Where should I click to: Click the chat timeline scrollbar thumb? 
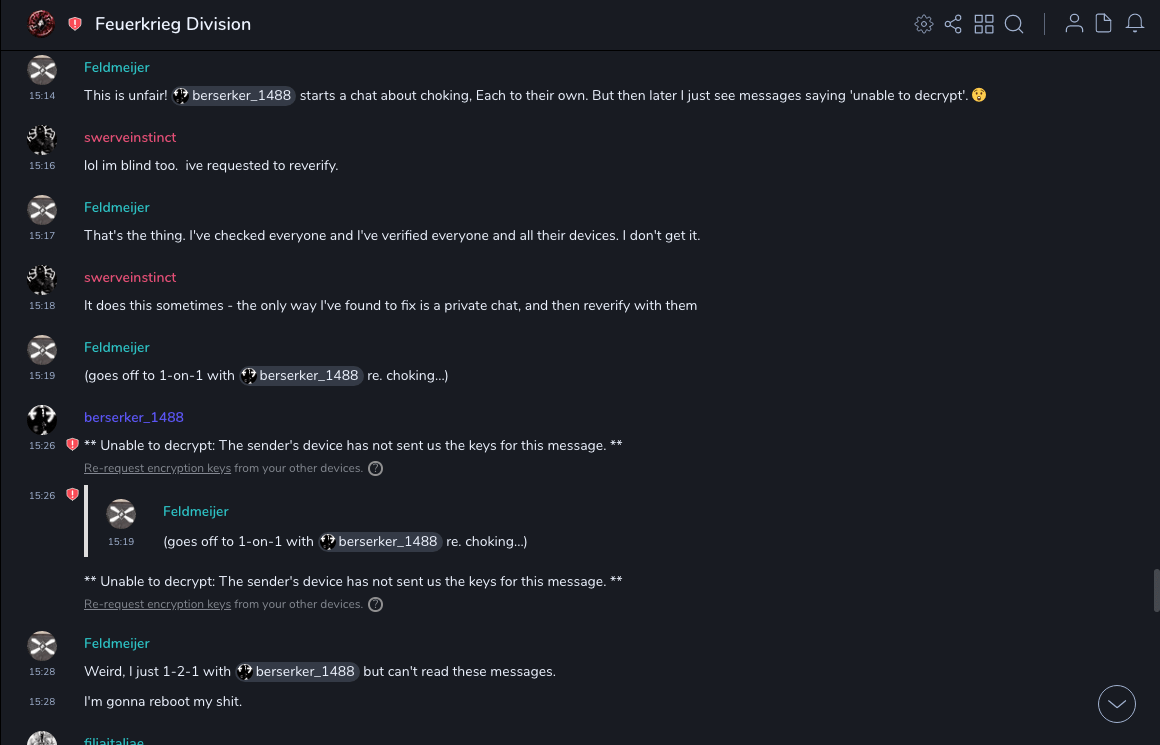click(1156, 590)
